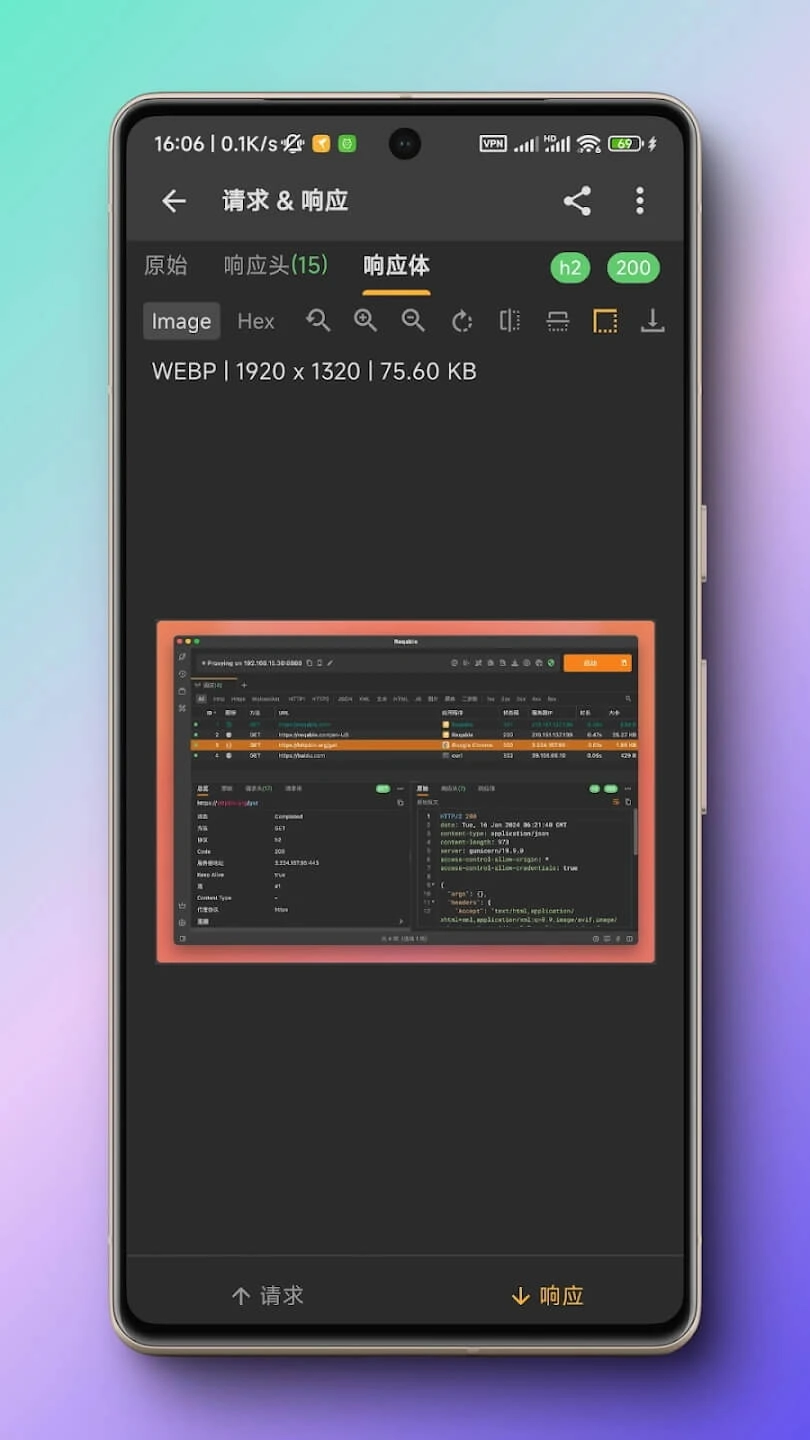Toggle the highlighted image border option

pyautogui.click(x=605, y=321)
